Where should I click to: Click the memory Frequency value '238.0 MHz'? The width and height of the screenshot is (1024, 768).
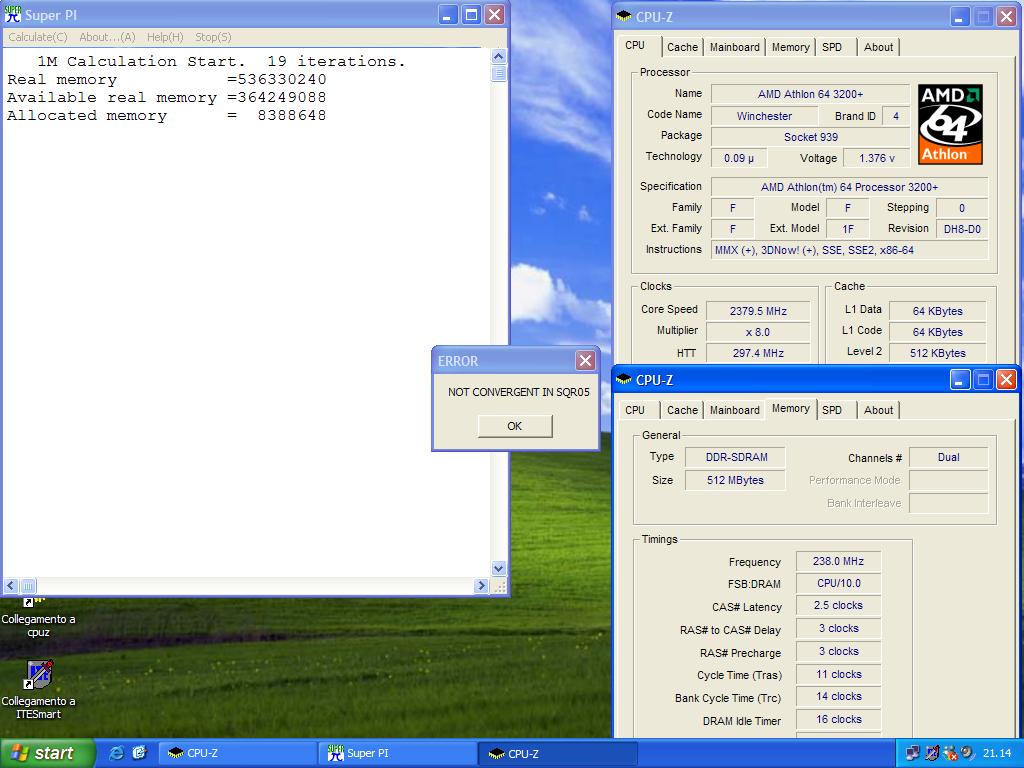click(x=839, y=561)
